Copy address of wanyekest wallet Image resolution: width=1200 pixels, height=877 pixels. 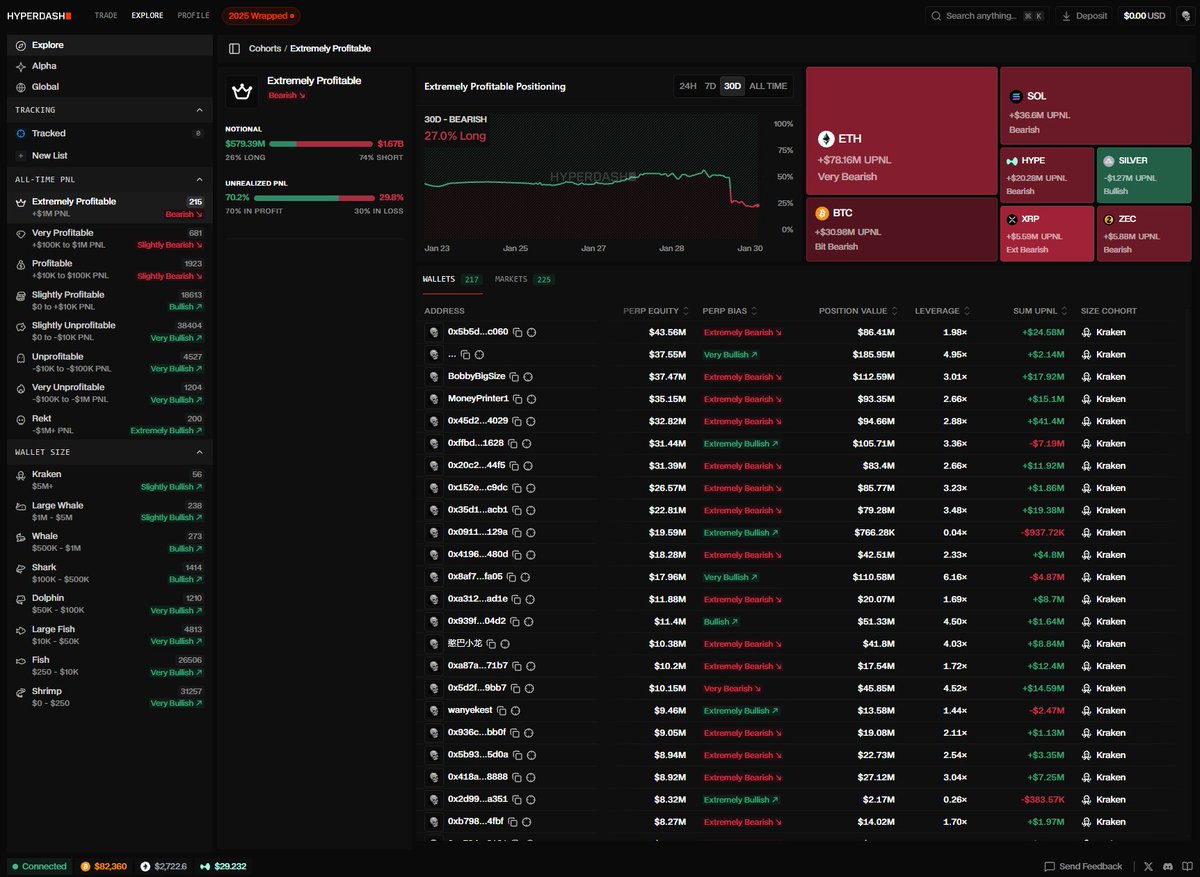coord(502,711)
